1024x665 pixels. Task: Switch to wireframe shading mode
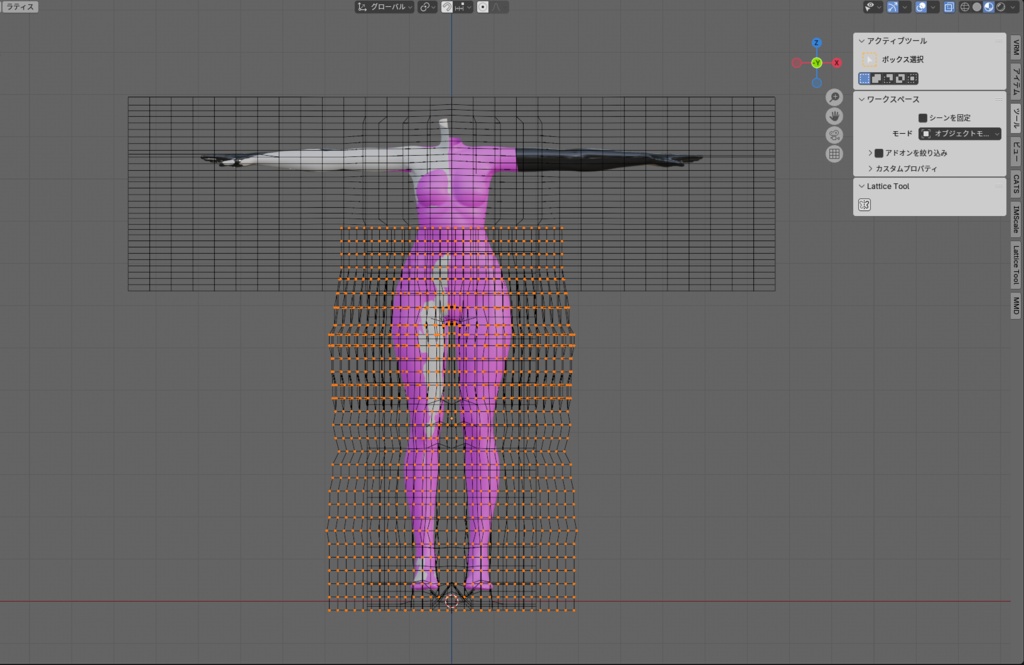pyautogui.click(x=965, y=7)
